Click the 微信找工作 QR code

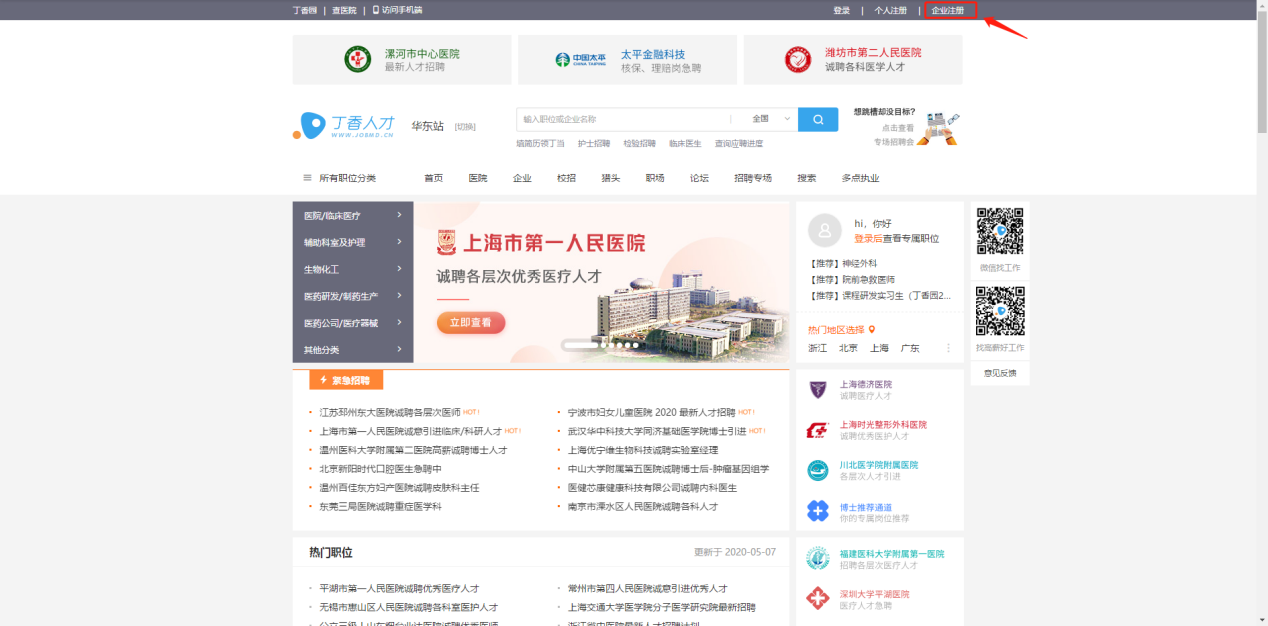(1000, 231)
